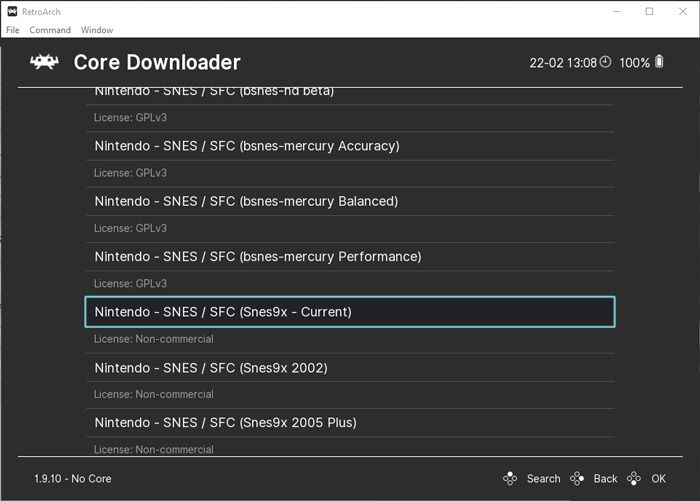Click the GPLv3 license under bsnes-hd beta

(x=130, y=117)
